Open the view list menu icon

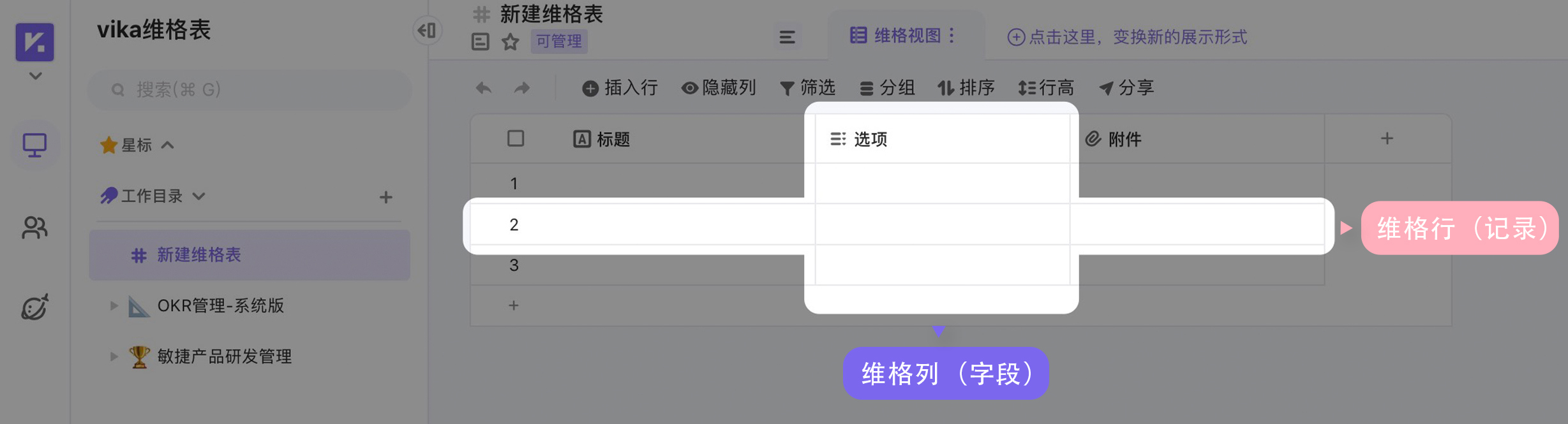coord(787,38)
